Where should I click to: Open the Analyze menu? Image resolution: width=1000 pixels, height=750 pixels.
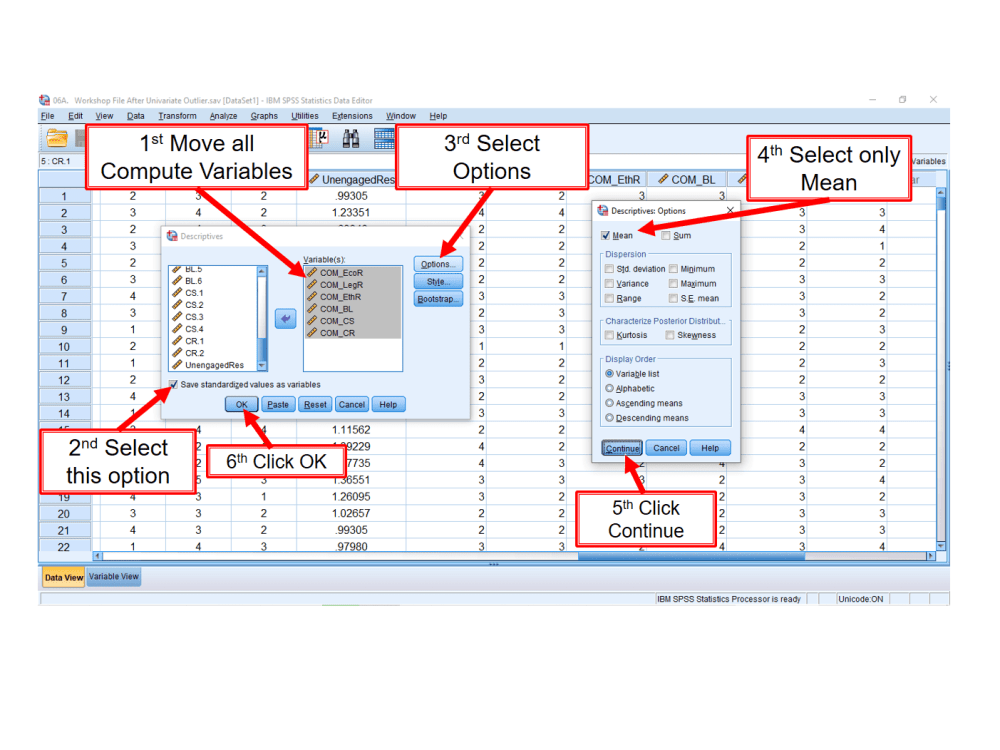222,115
